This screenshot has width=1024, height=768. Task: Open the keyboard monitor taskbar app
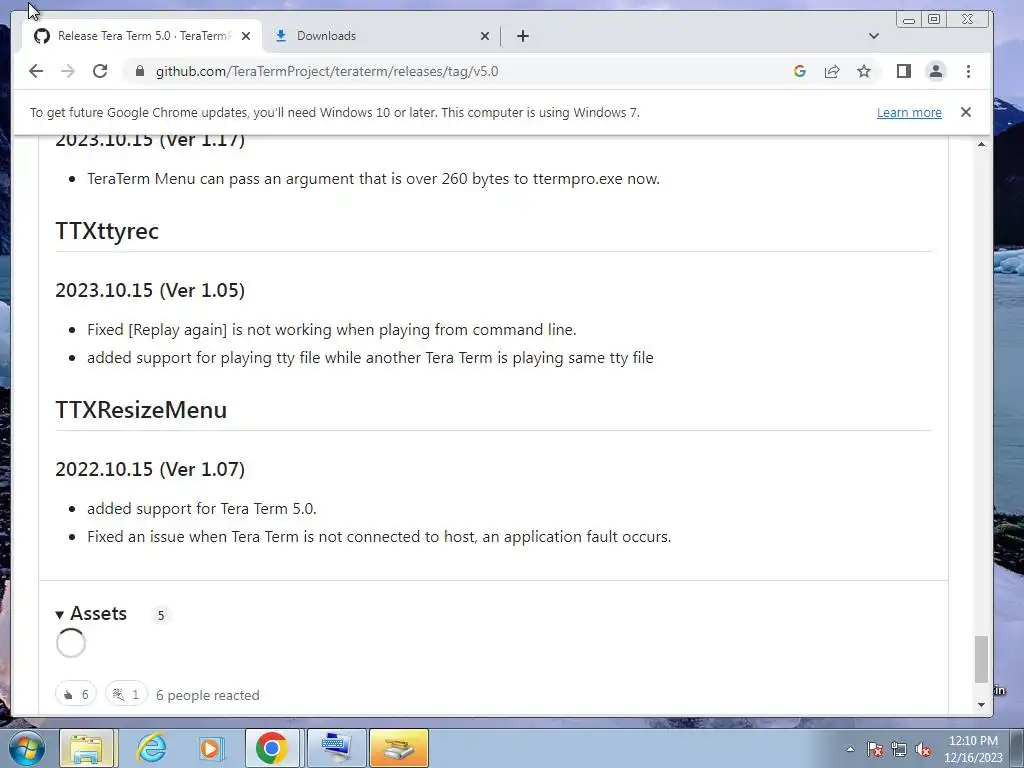(336, 748)
